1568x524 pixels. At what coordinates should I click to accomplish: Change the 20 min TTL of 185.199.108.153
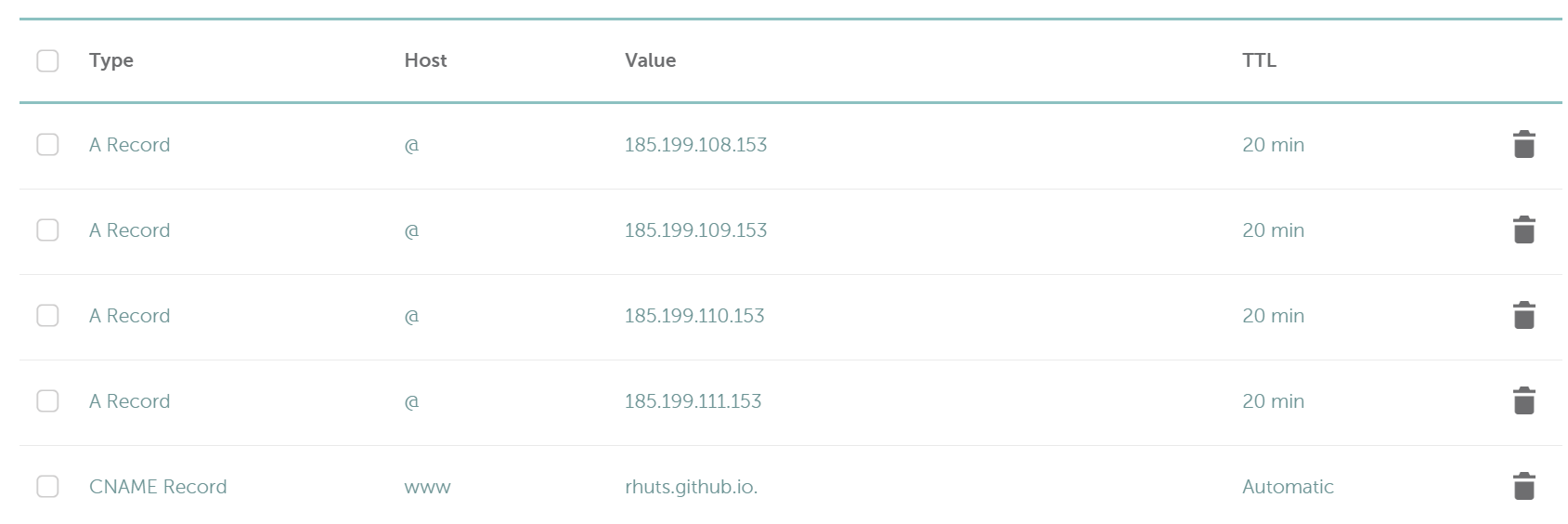click(x=1273, y=145)
